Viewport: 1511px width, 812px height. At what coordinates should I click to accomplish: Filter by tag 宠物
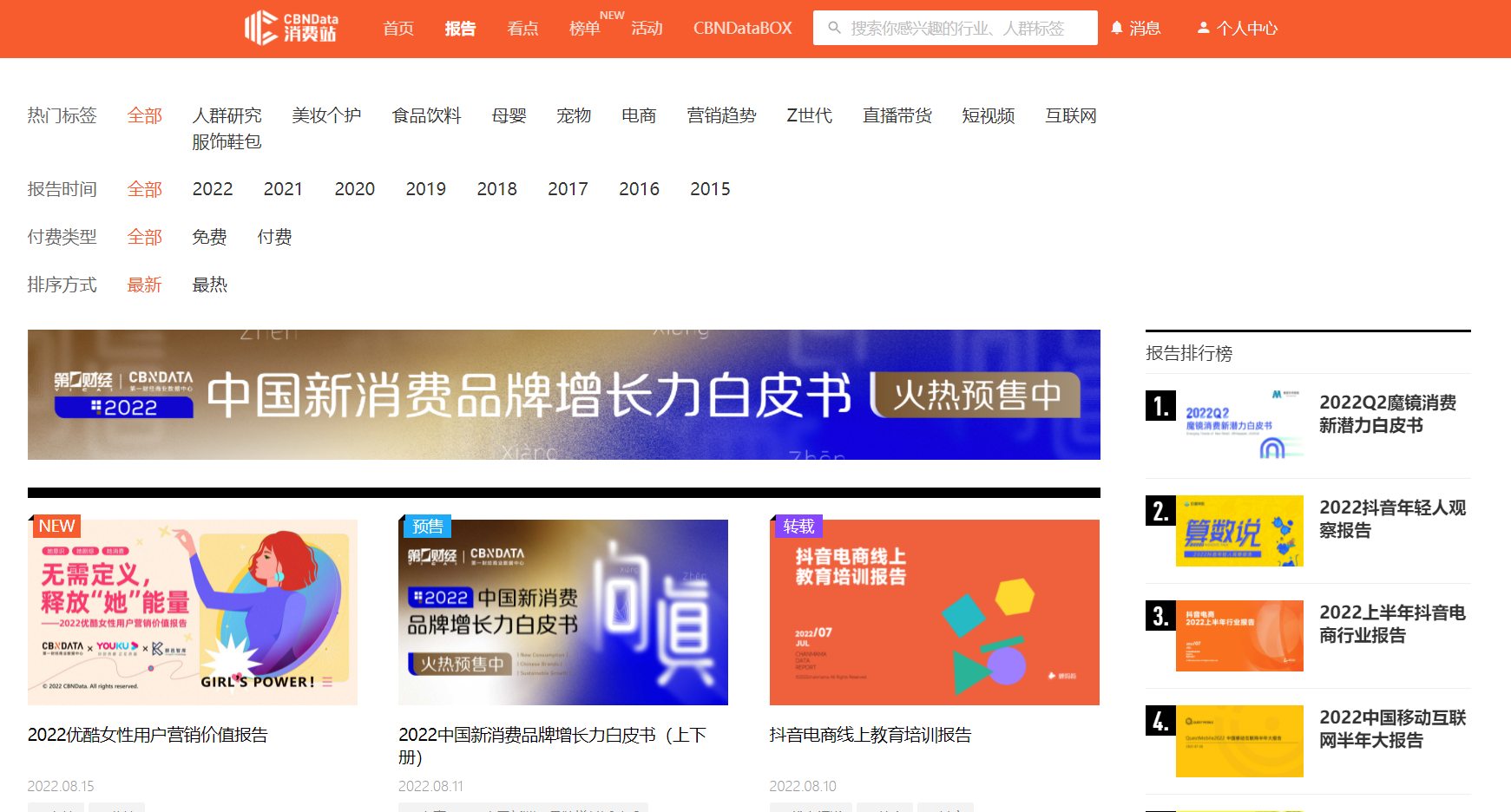(x=574, y=115)
